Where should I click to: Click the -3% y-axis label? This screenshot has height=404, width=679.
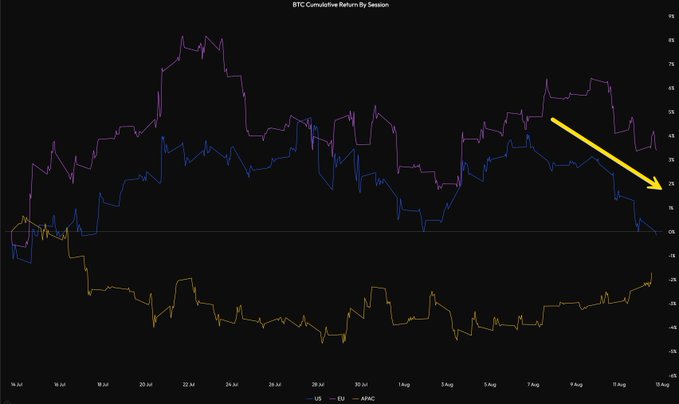click(x=671, y=304)
